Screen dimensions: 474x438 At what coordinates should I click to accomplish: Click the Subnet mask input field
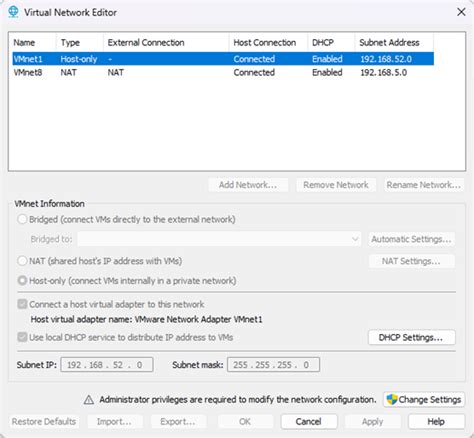[273, 365]
